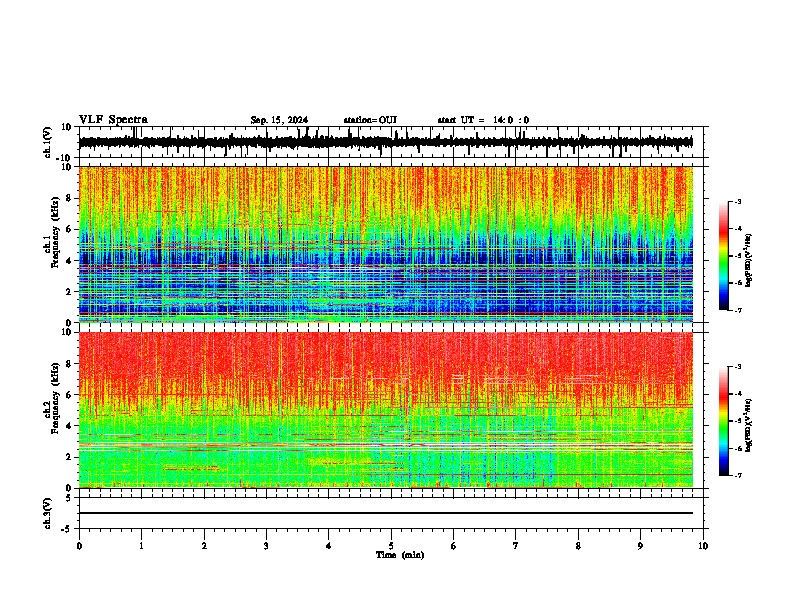Viewport: 792px width, 612px height.
Task: Click the time axis tick '10'
Action: click(x=703, y=546)
